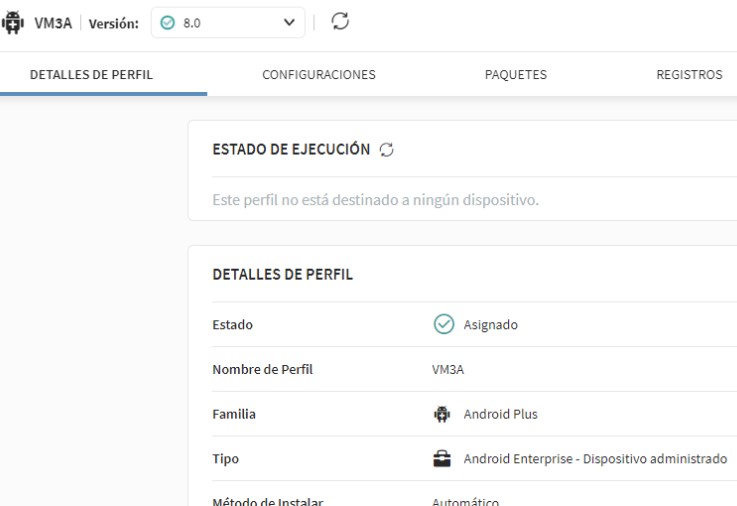Click the Android Plus family value
The image size is (737, 506).
pyautogui.click(x=500, y=414)
